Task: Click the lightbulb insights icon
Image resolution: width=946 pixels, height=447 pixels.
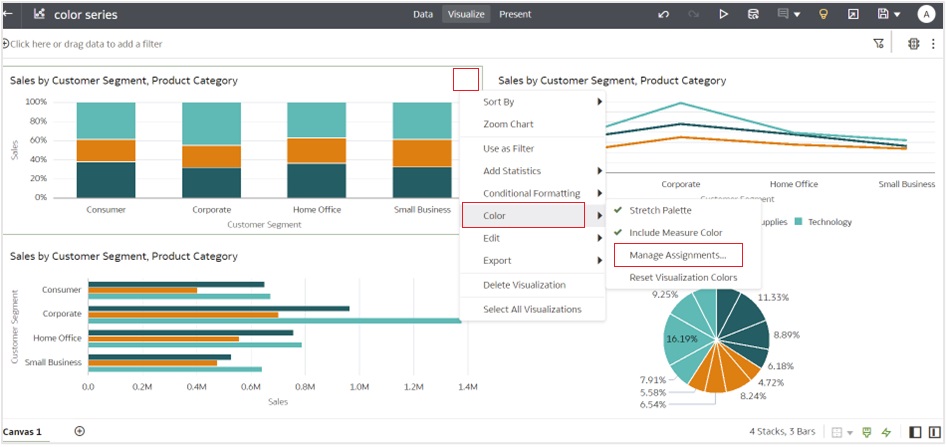Action: click(x=823, y=15)
